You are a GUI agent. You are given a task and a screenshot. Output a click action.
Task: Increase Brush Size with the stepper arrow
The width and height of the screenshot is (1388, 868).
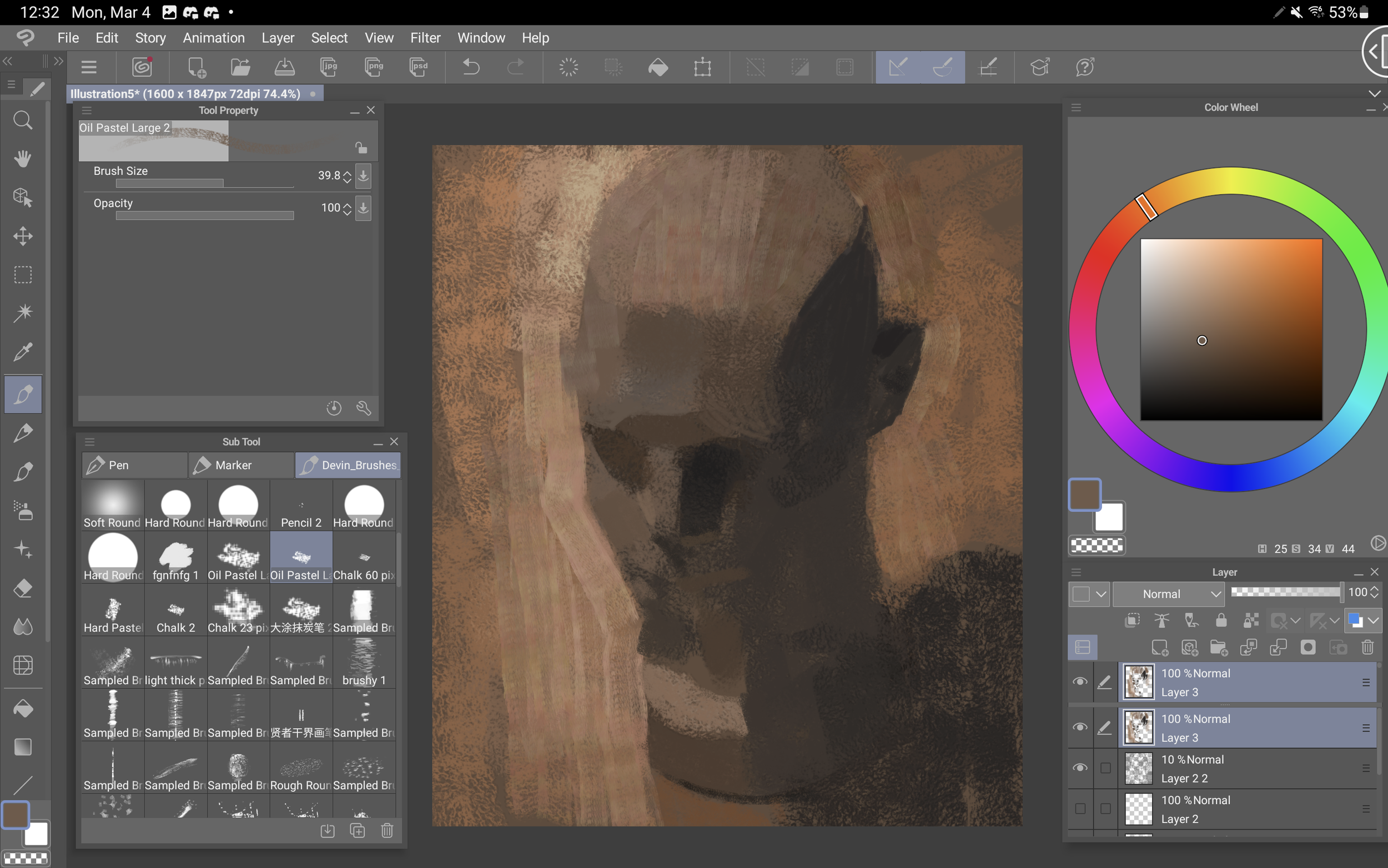[x=347, y=172]
